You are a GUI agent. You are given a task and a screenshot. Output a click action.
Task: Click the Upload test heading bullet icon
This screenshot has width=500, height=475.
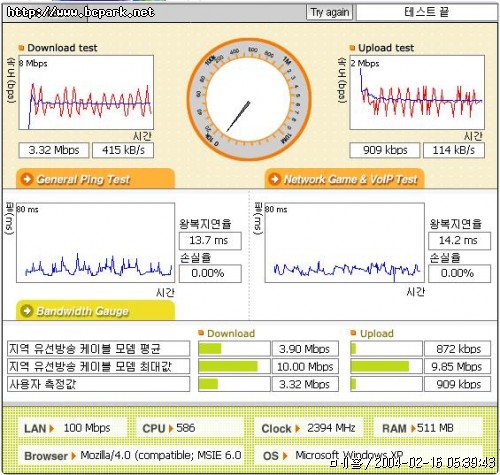tap(352, 48)
